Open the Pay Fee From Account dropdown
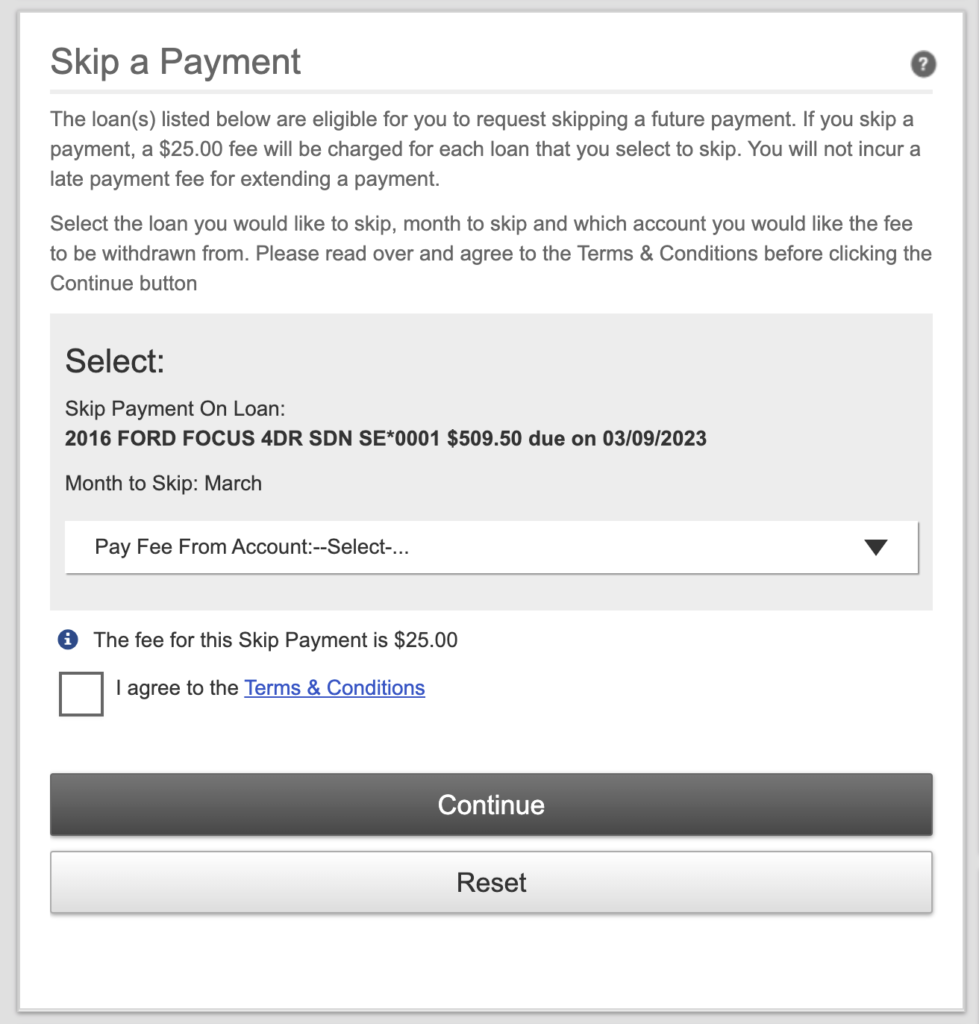Viewport: 979px width, 1024px height. tap(490, 547)
